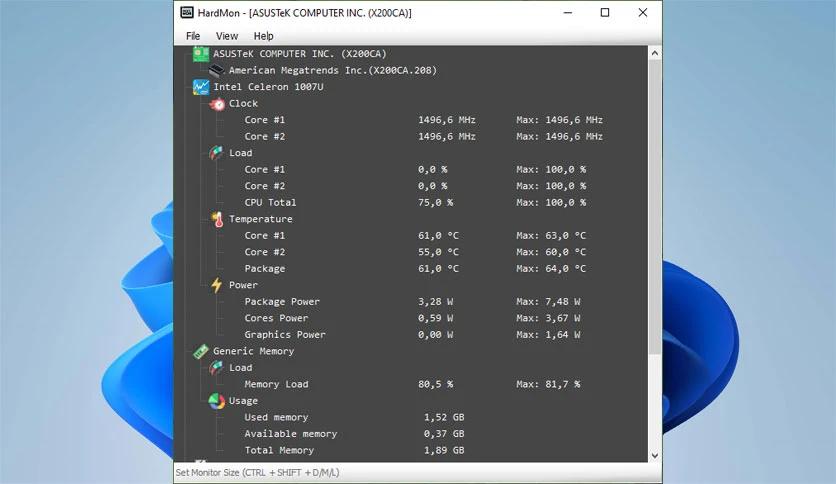Maximize the HardMon window

[605, 12]
